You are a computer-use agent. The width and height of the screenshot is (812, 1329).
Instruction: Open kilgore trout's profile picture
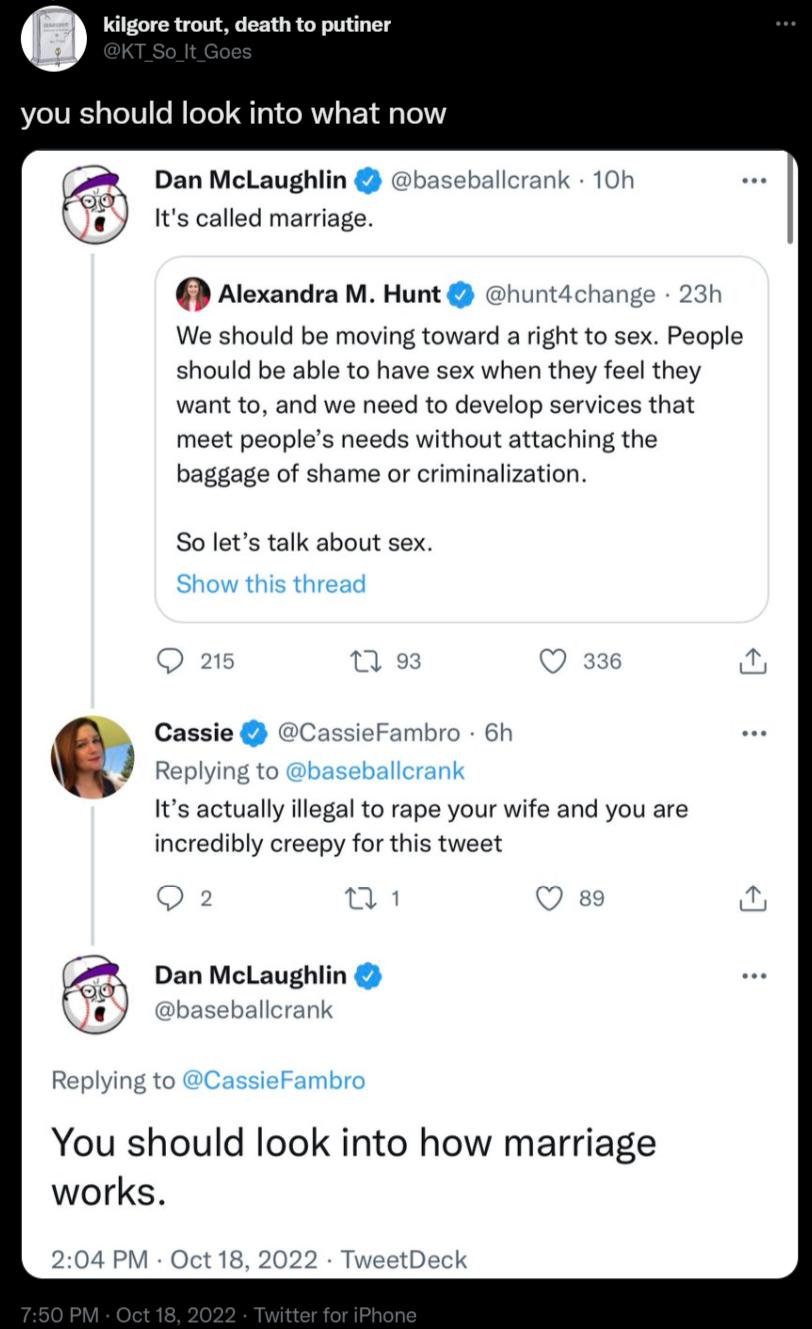[53, 38]
